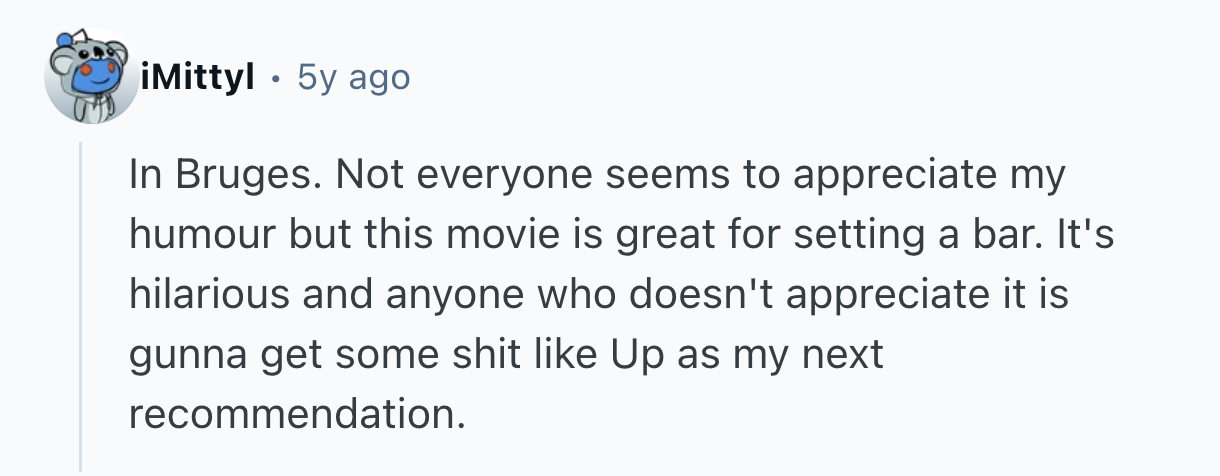This screenshot has width=1220, height=476.
Task: Collapse thread using the vertical comment line
Action: 82,300
